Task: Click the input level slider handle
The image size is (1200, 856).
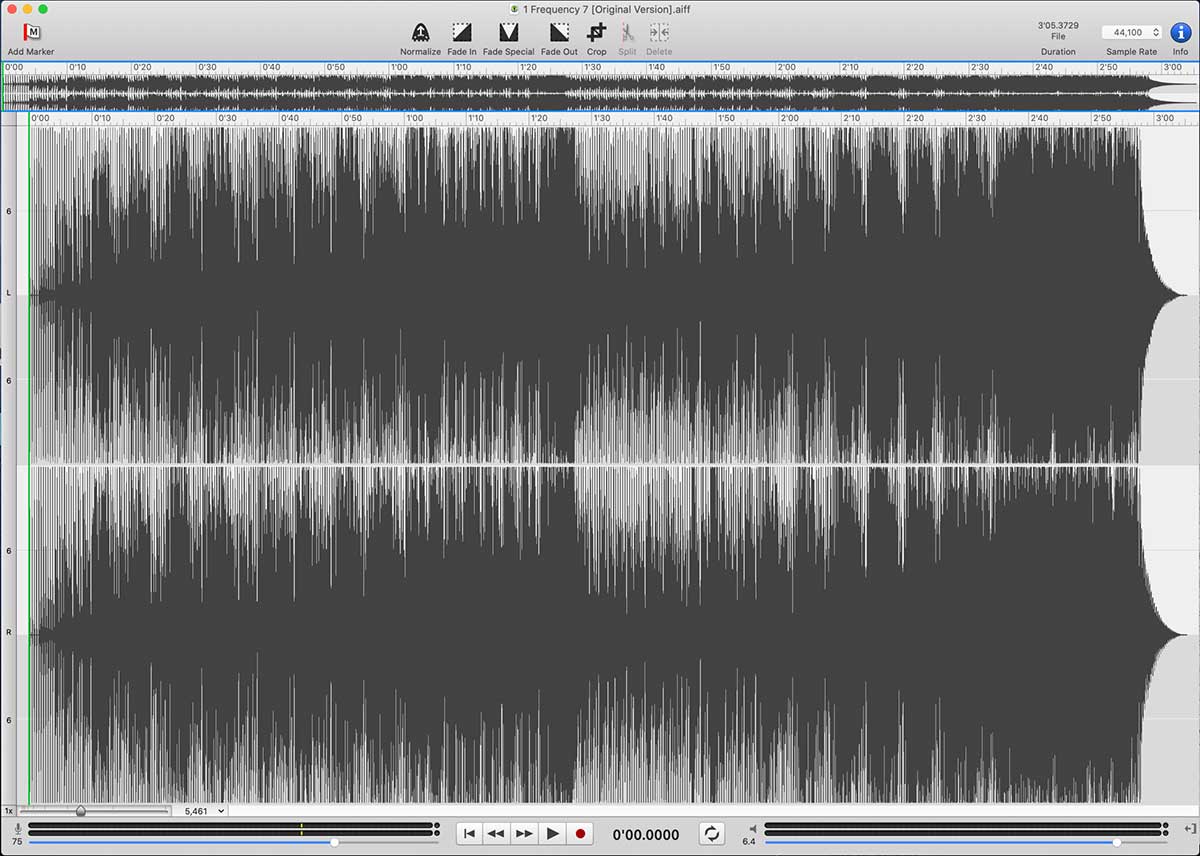Action: 334,842
